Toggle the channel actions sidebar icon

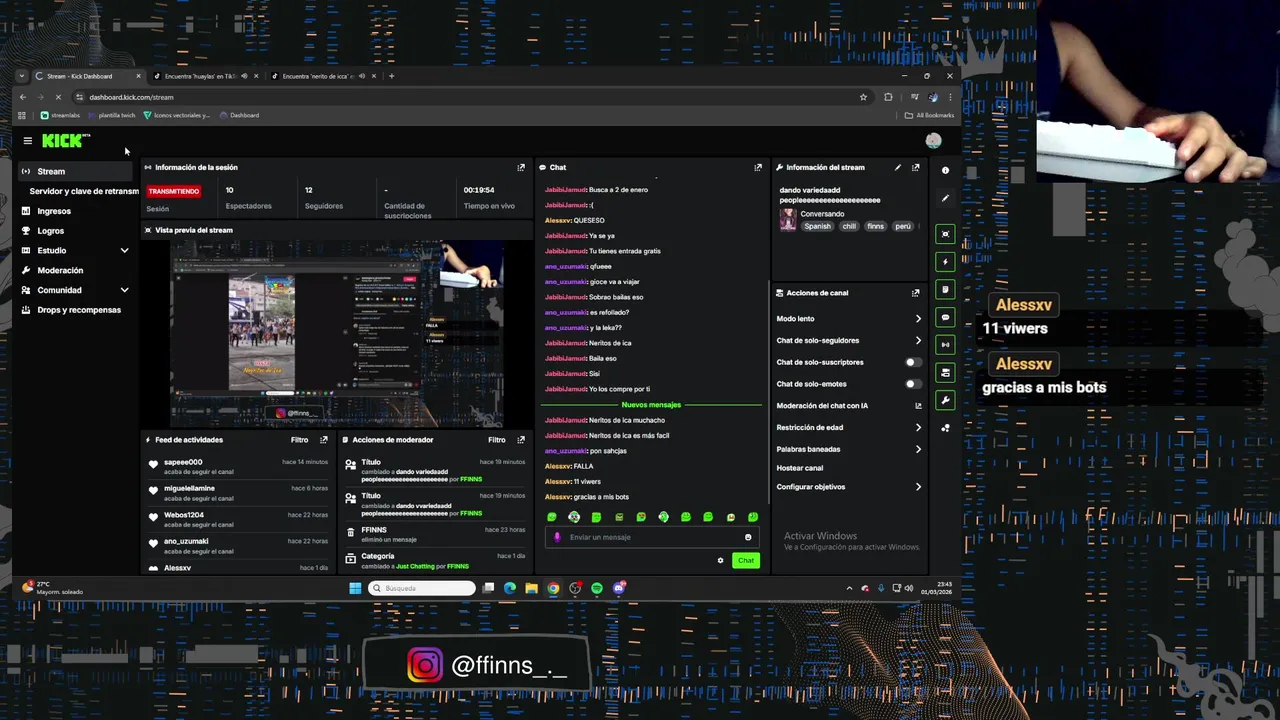coord(945,372)
